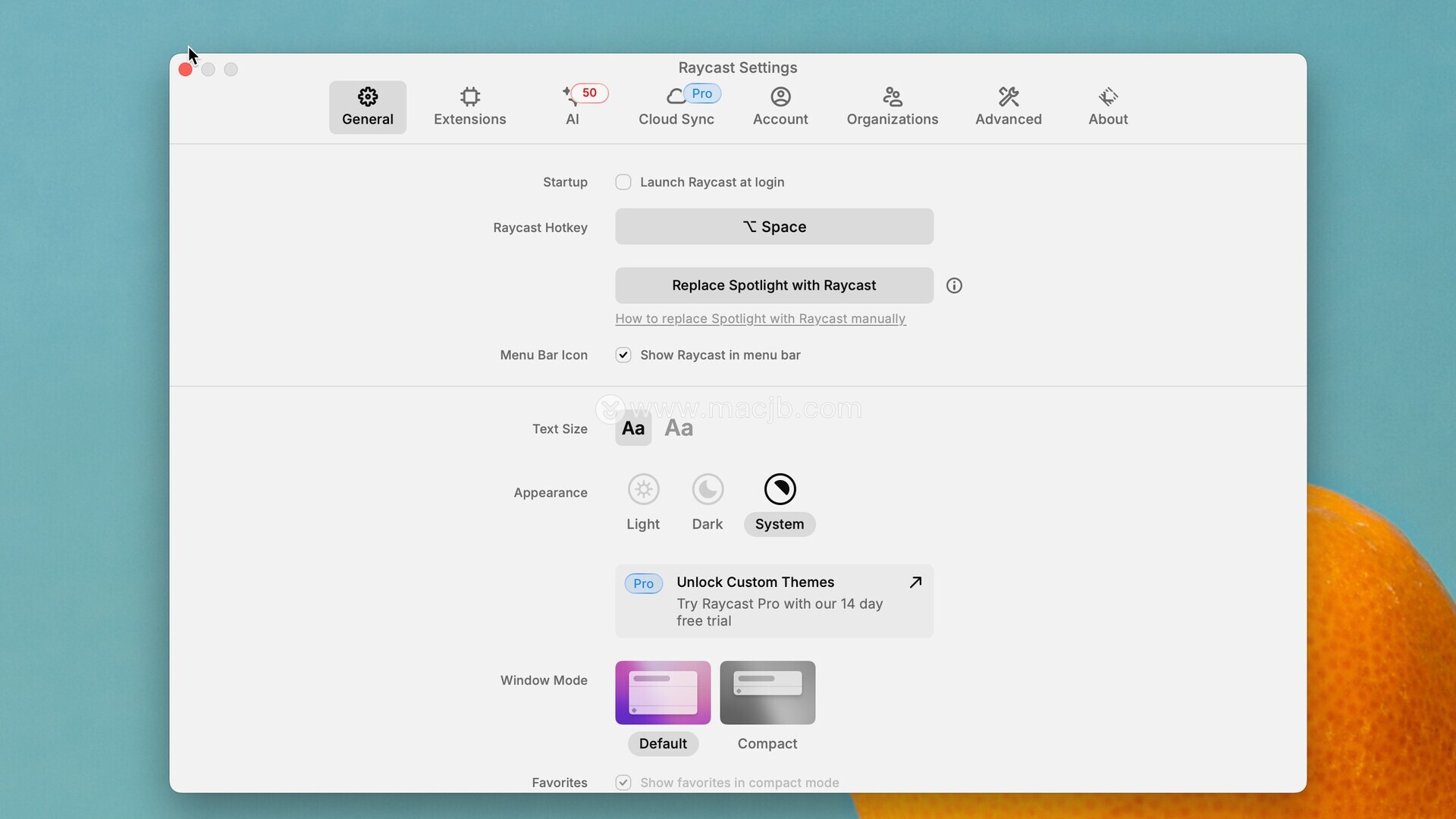Close the Raycast Settings window
Image resolution: width=1456 pixels, height=819 pixels.
pyautogui.click(x=185, y=70)
